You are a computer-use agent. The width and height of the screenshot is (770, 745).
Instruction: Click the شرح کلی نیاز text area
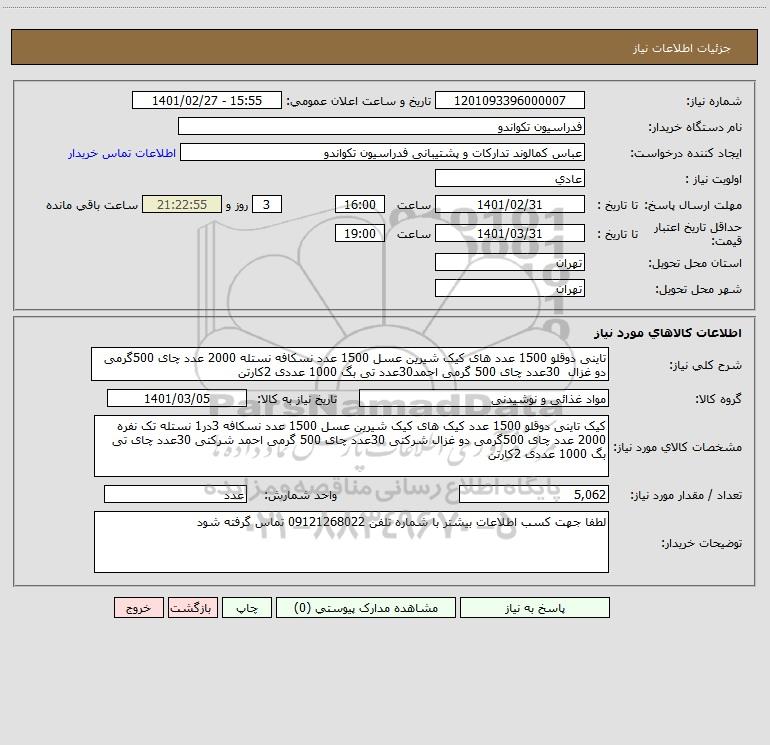(x=350, y=364)
